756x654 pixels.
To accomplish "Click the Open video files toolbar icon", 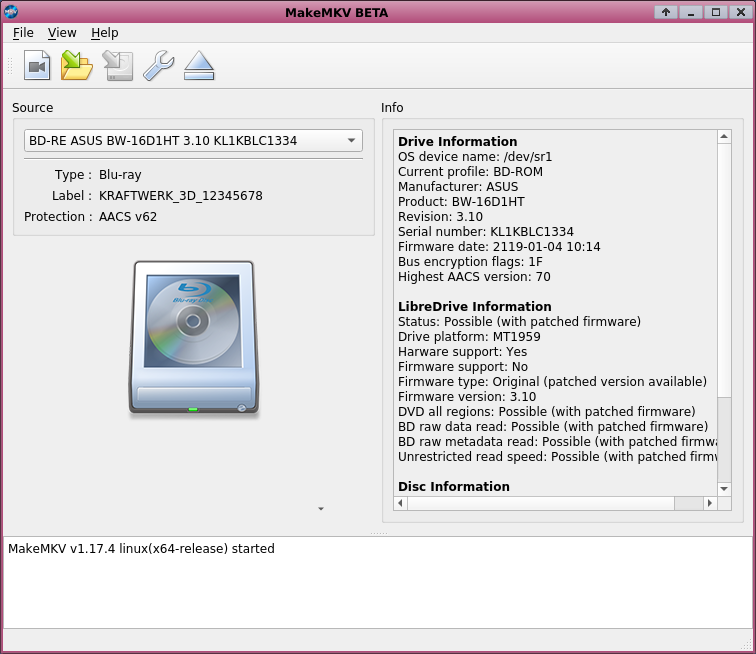I will click(37, 66).
